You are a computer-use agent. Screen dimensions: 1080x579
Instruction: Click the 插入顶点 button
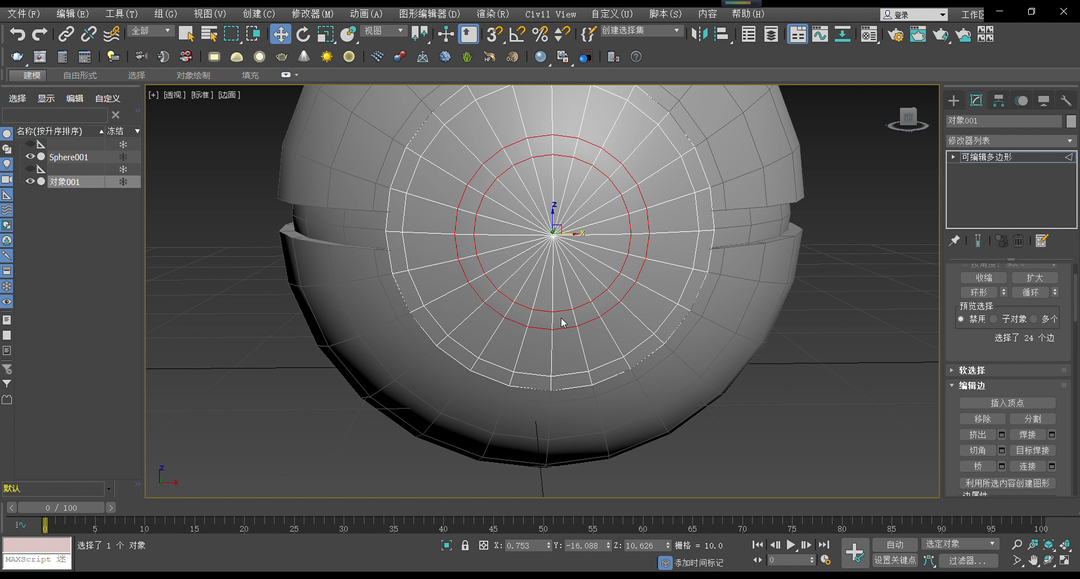click(1007, 403)
